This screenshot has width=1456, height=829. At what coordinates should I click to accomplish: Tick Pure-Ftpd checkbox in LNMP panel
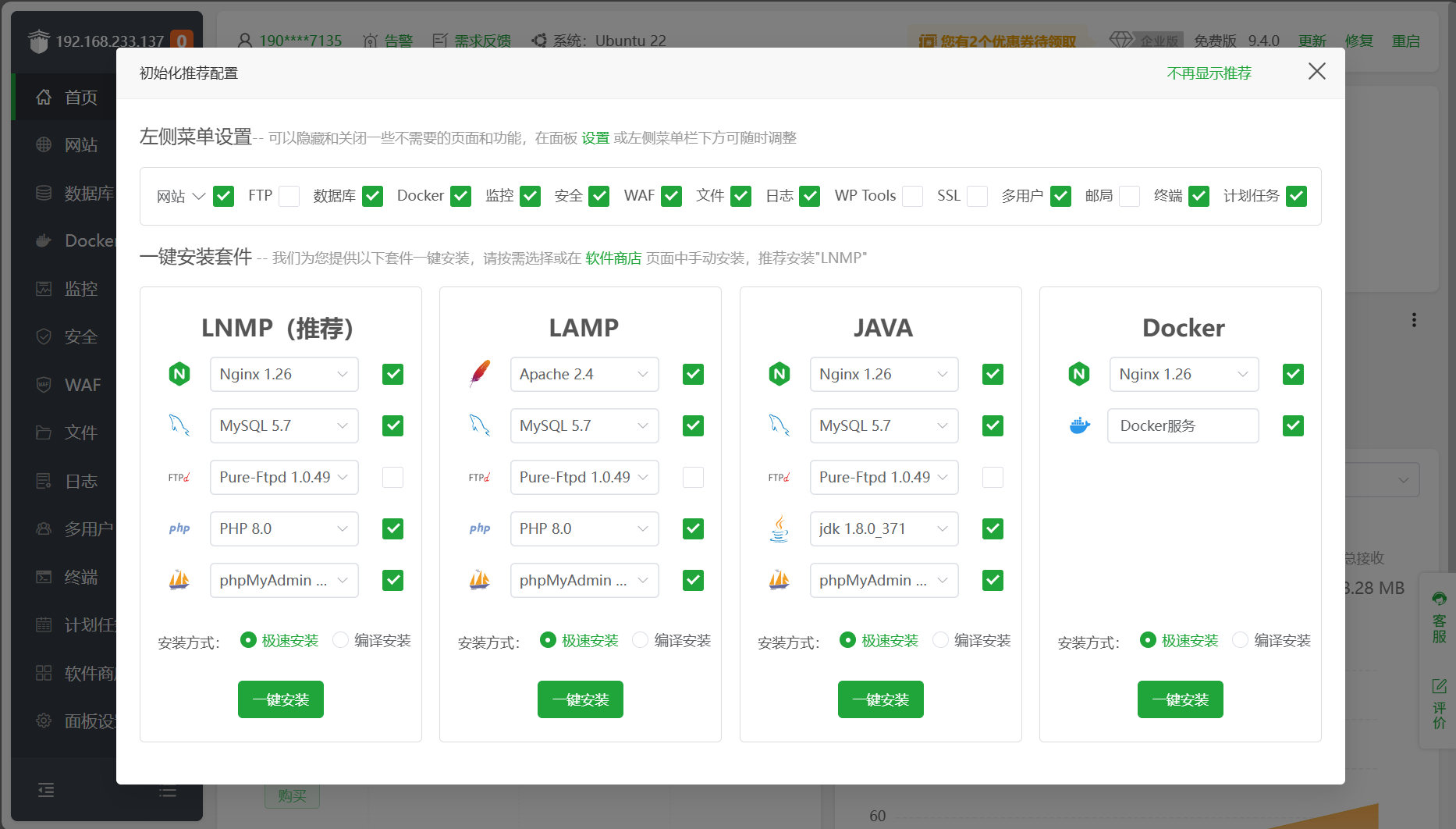click(392, 478)
